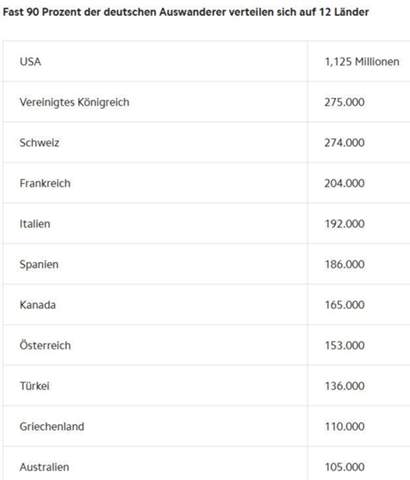Click the table heading about deutschen Auswanderer
Screen dimensions: 410x480
pyautogui.click(x=186, y=12)
